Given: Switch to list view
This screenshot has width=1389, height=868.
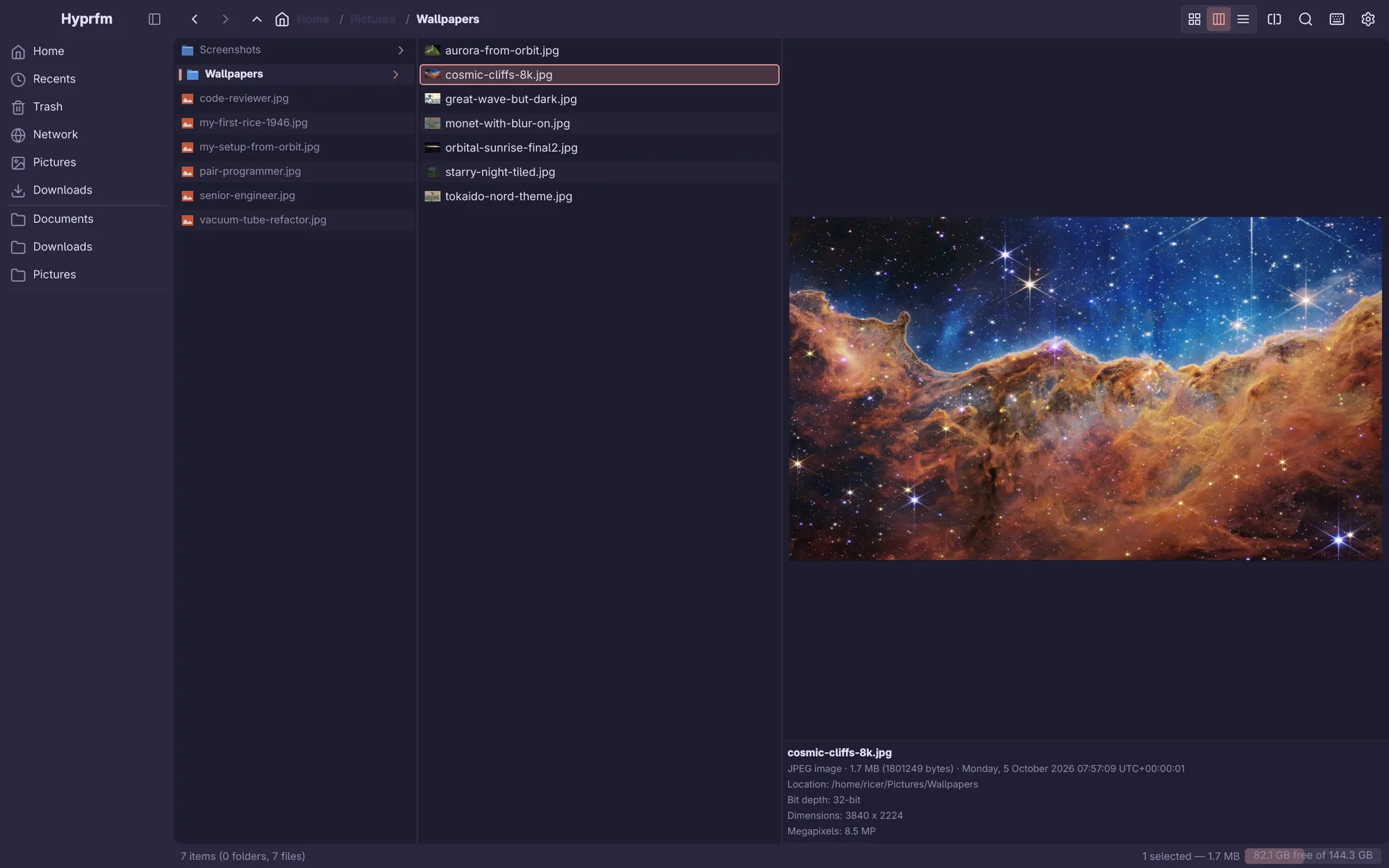Looking at the screenshot, I should 1243,19.
